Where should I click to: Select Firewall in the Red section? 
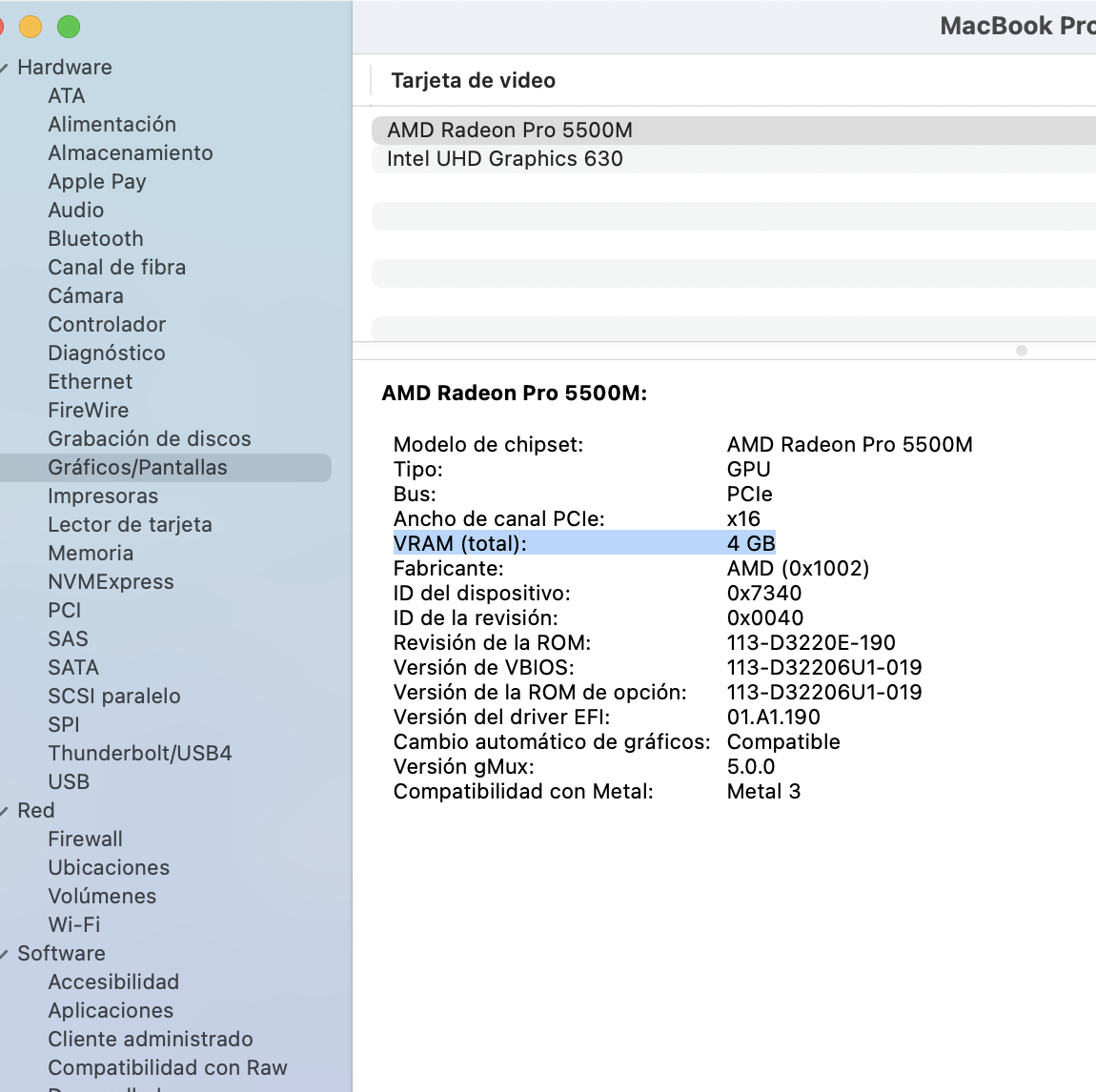click(85, 839)
